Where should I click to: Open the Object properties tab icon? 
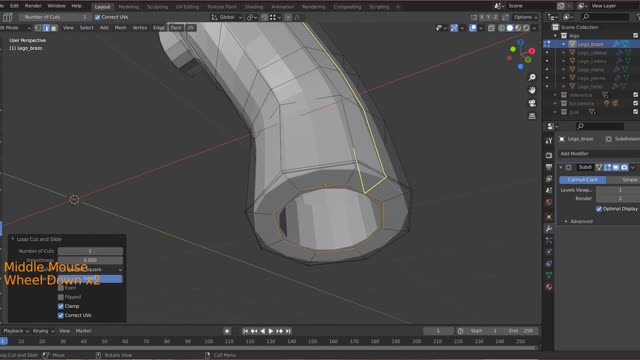click(x=549, y=217)
